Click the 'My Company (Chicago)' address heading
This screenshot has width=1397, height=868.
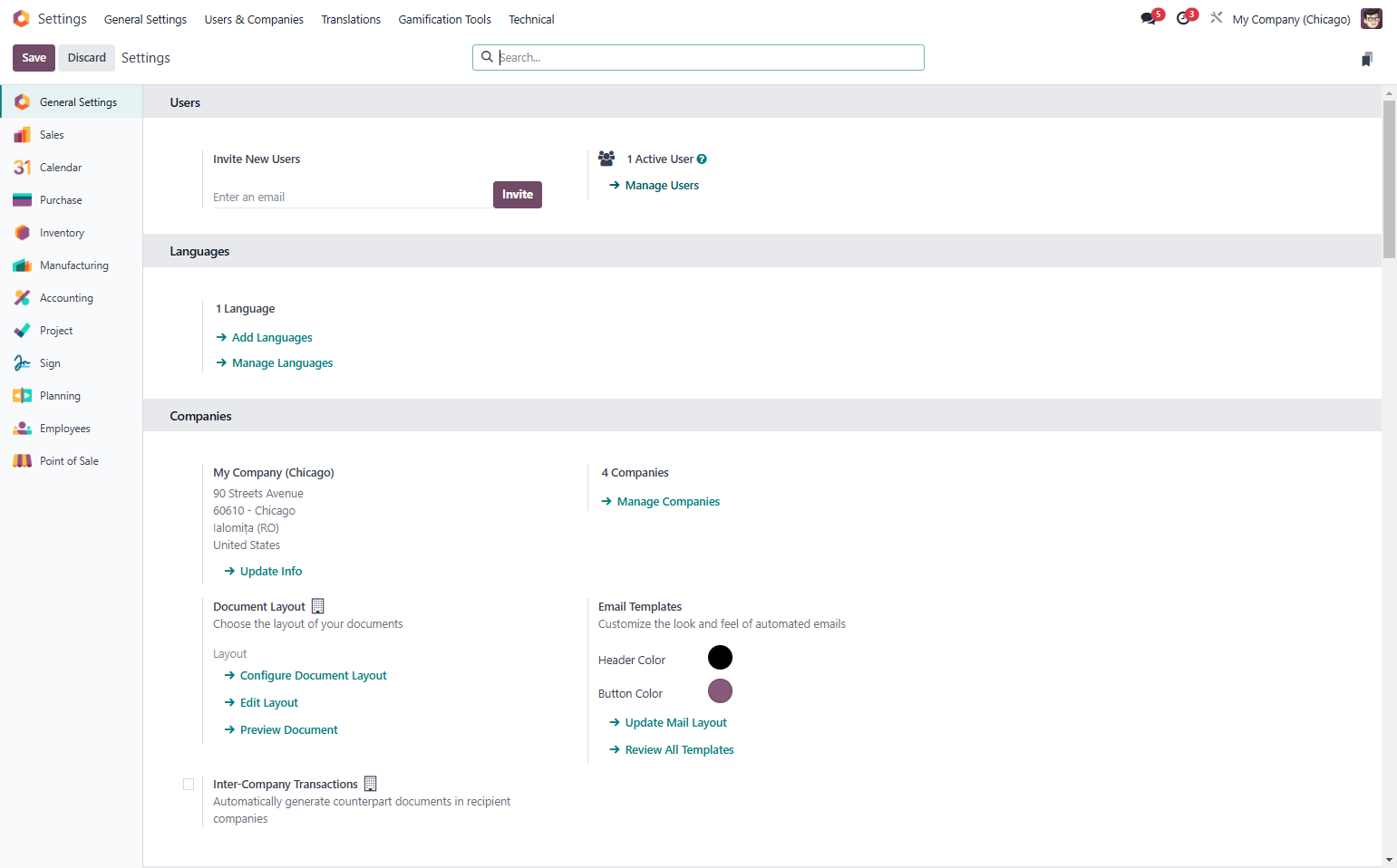(274, 472)
